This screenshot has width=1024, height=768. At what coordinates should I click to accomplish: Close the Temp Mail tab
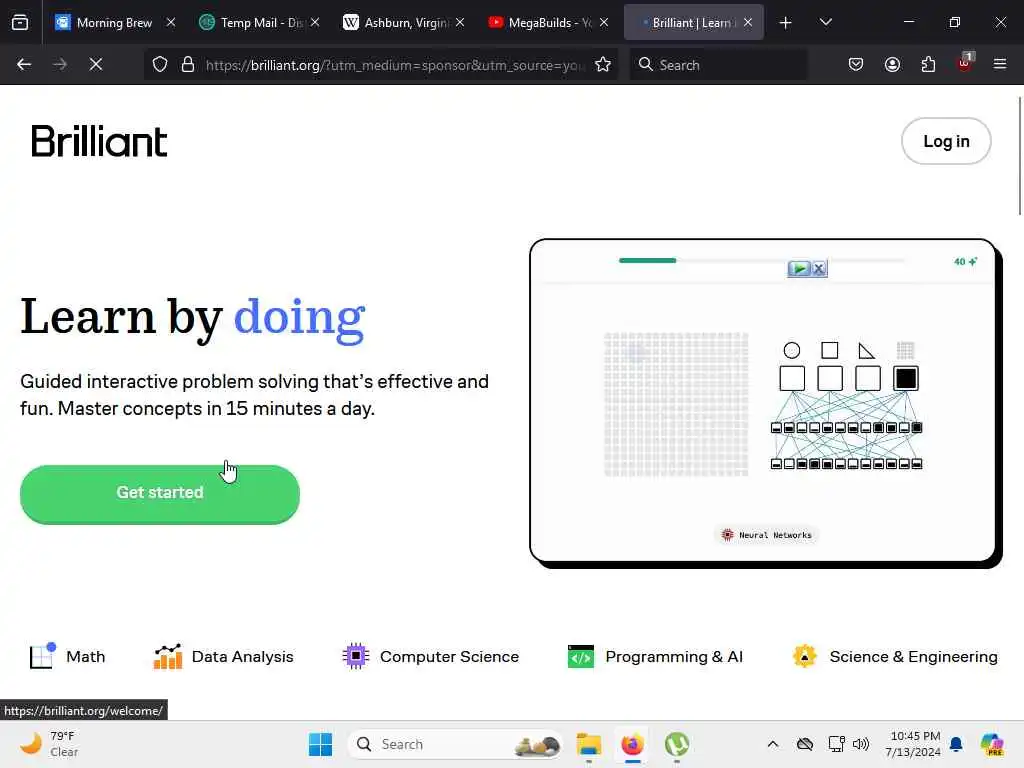[x=315, y=22]
